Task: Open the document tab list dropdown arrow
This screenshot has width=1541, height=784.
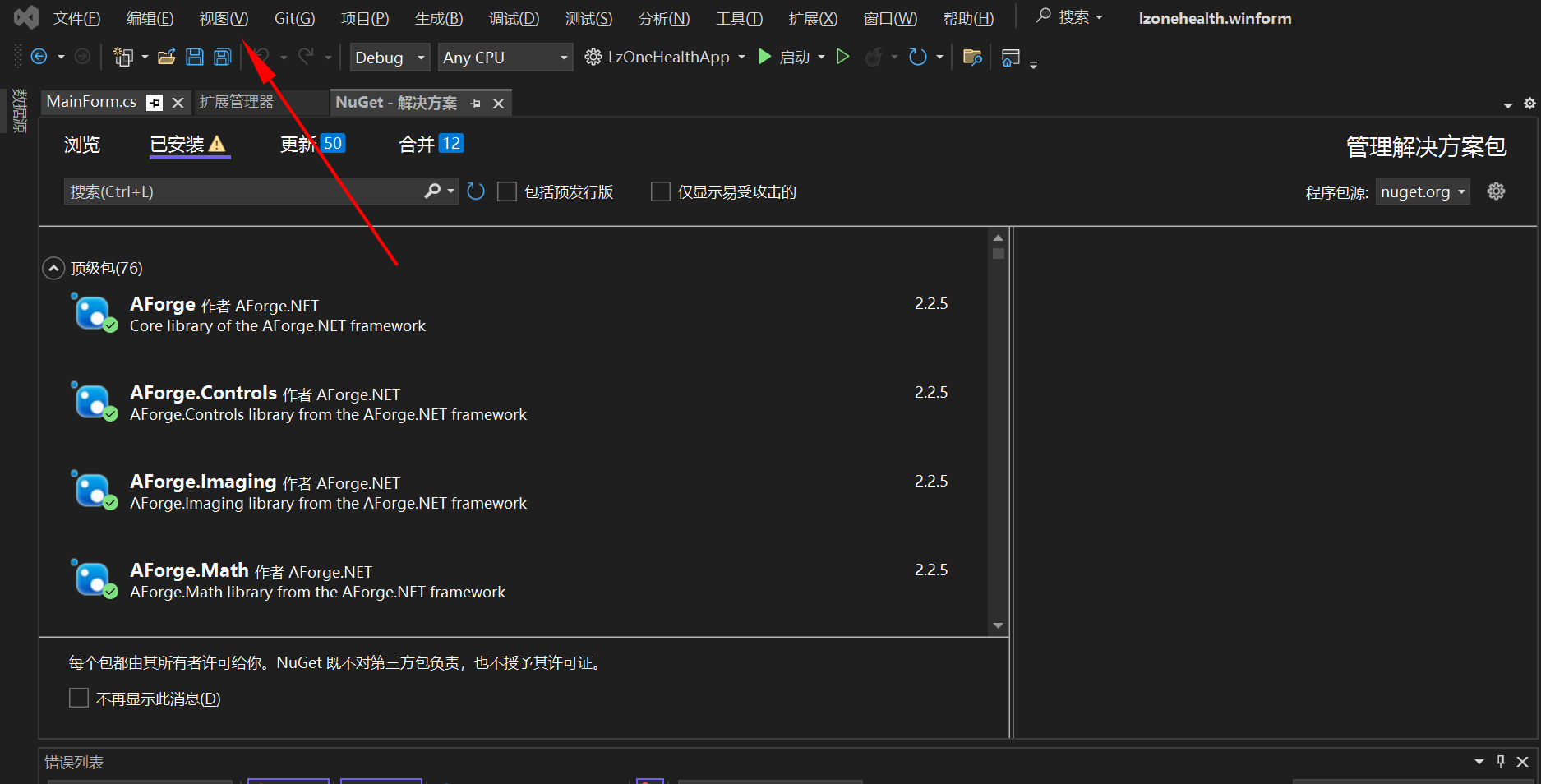Action: click(x=1507, y=104)
